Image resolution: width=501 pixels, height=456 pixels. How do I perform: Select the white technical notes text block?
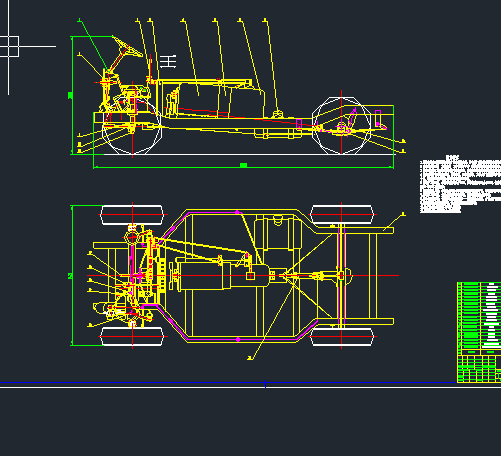pyautogui.click(x=460, y=184)
